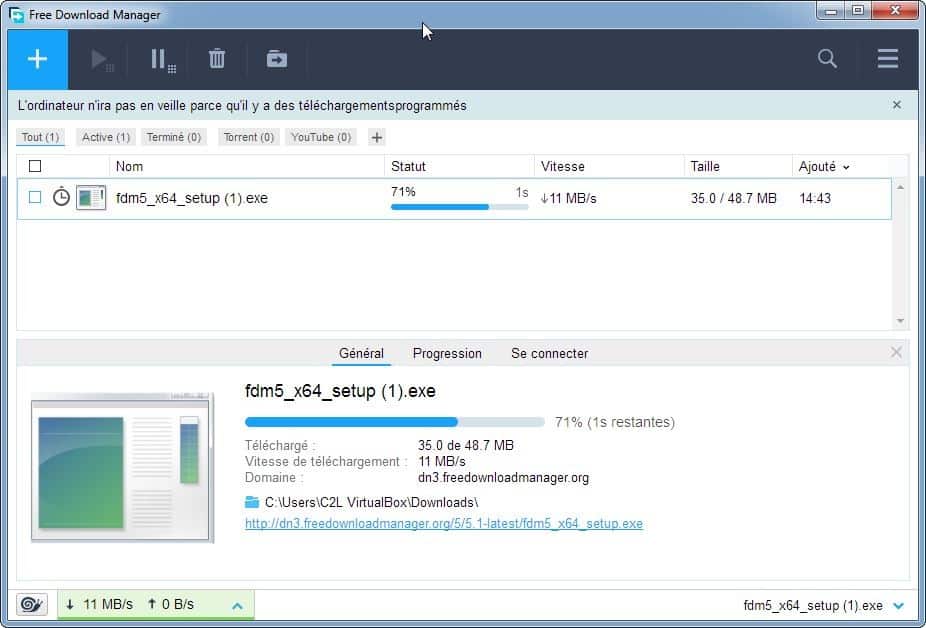Viewport: 926px width, 628px height.
Task: Delete the download using trash icon
Action: [x=217, y=58]
